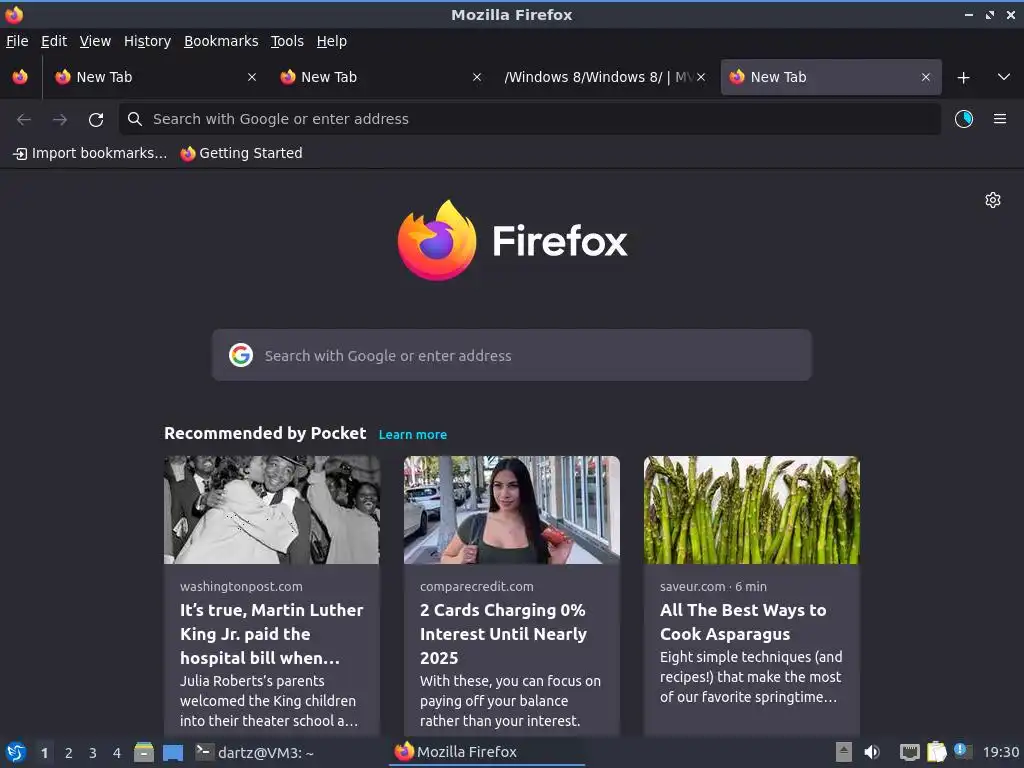Image resolution: width=1024 pixels, height=768 pixels.
Task: Open the volume speaker tray icon
Action: click(x=872, y=752)
